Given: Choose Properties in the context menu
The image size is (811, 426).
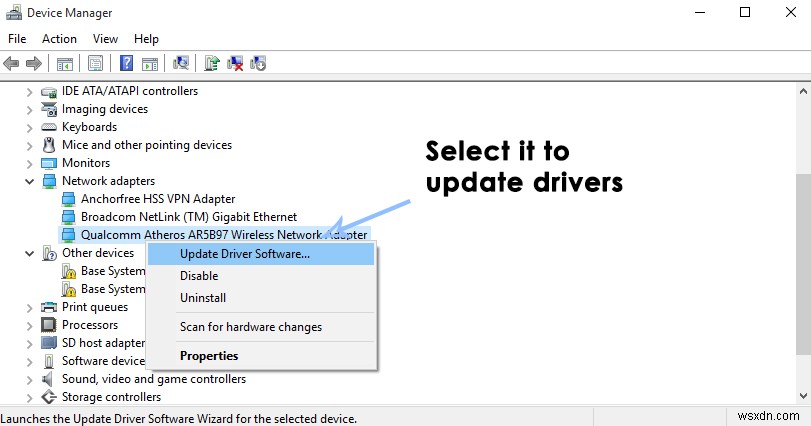Looking at the screenshot, I should tap(261, 356).
